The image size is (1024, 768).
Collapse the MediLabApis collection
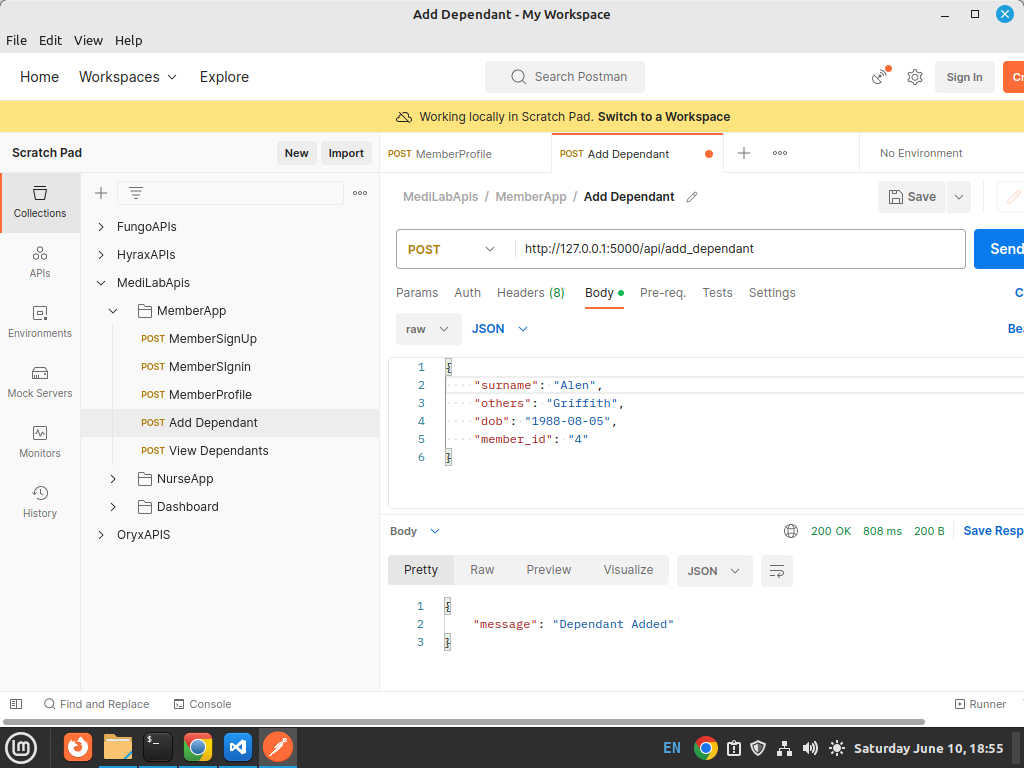100,282
